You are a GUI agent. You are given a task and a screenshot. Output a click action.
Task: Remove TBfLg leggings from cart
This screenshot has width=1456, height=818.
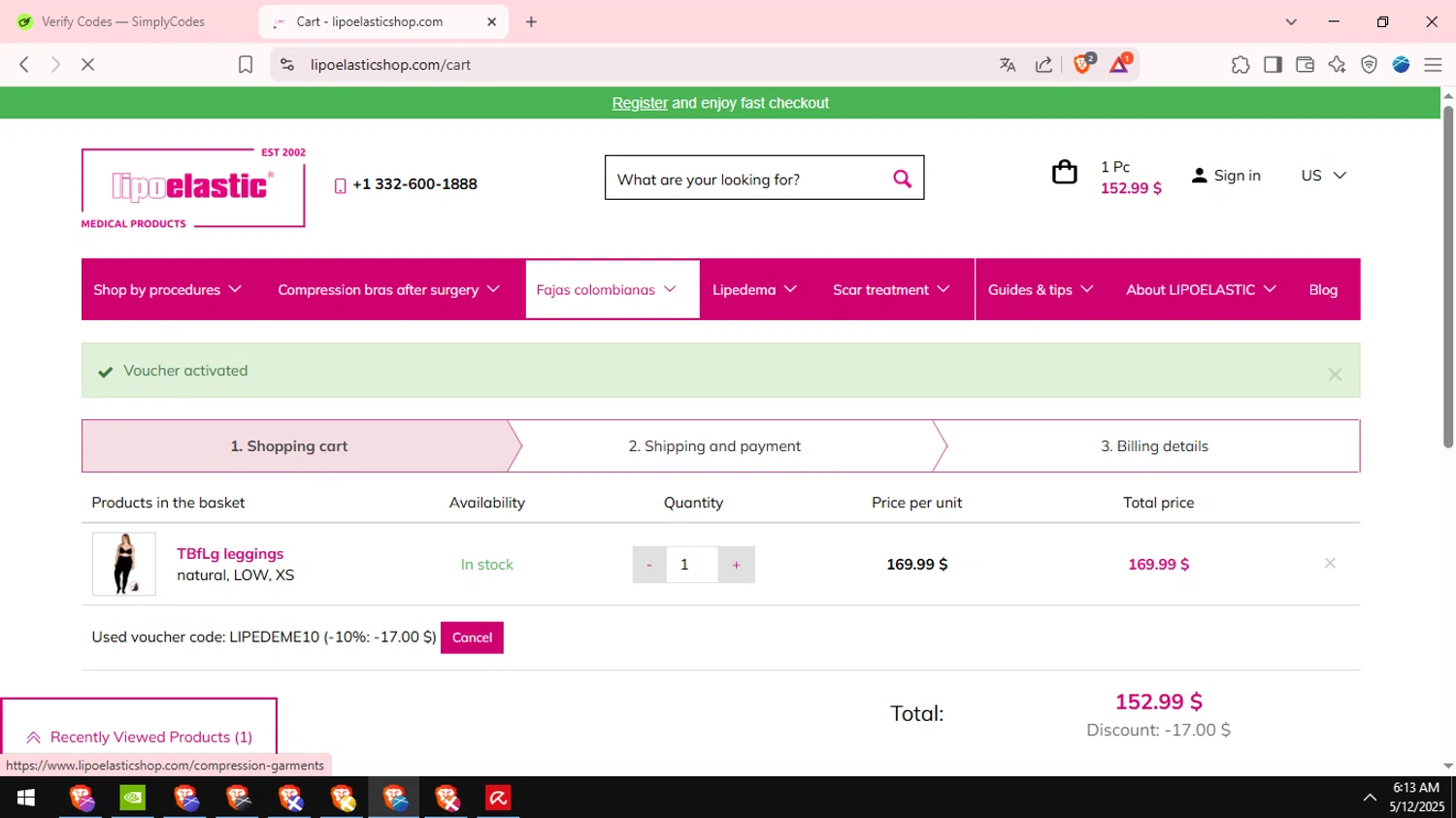pos(1330,563)
